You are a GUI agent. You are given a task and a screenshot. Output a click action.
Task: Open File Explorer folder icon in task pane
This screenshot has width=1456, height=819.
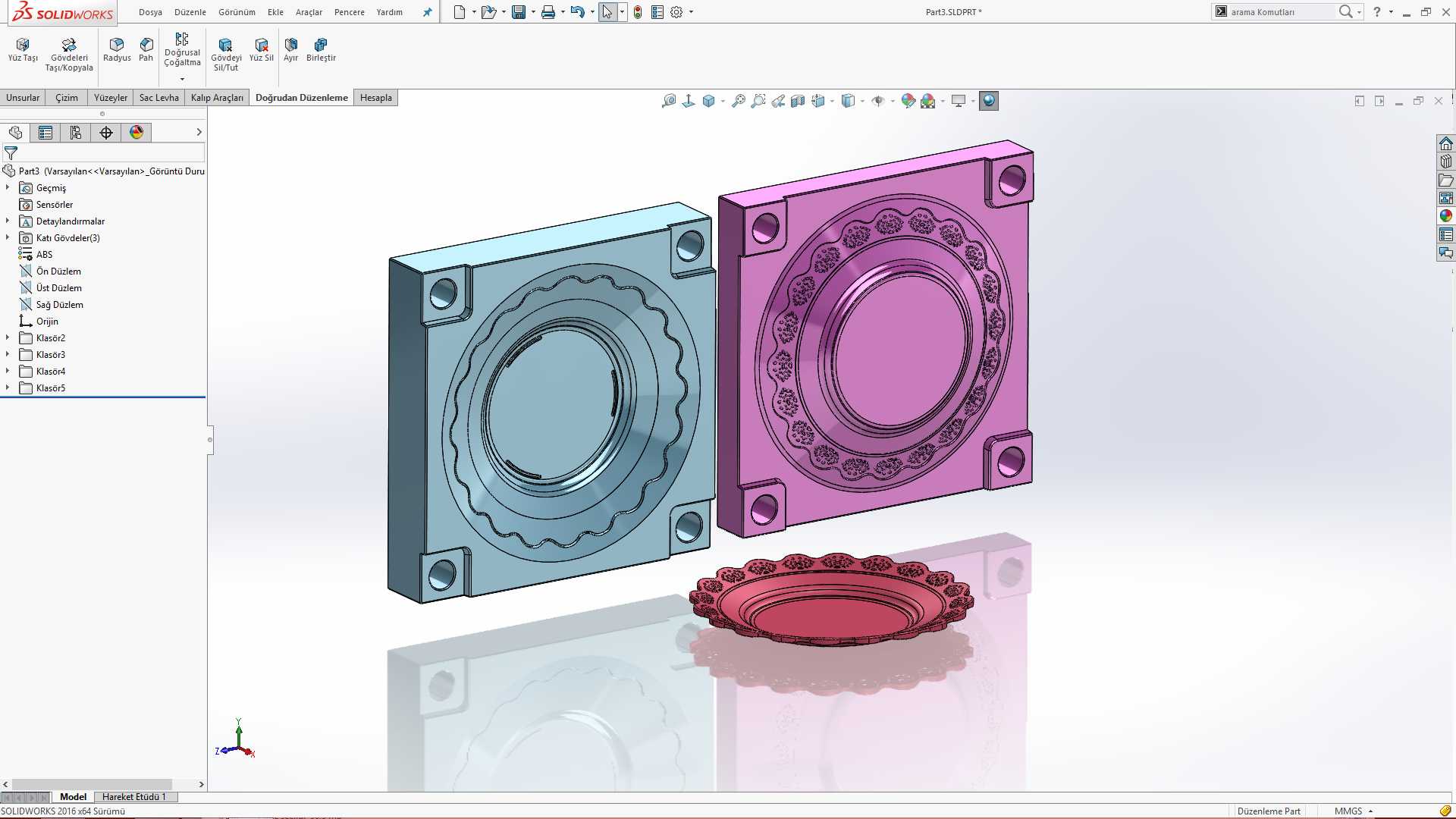[x=1446, y=180]
